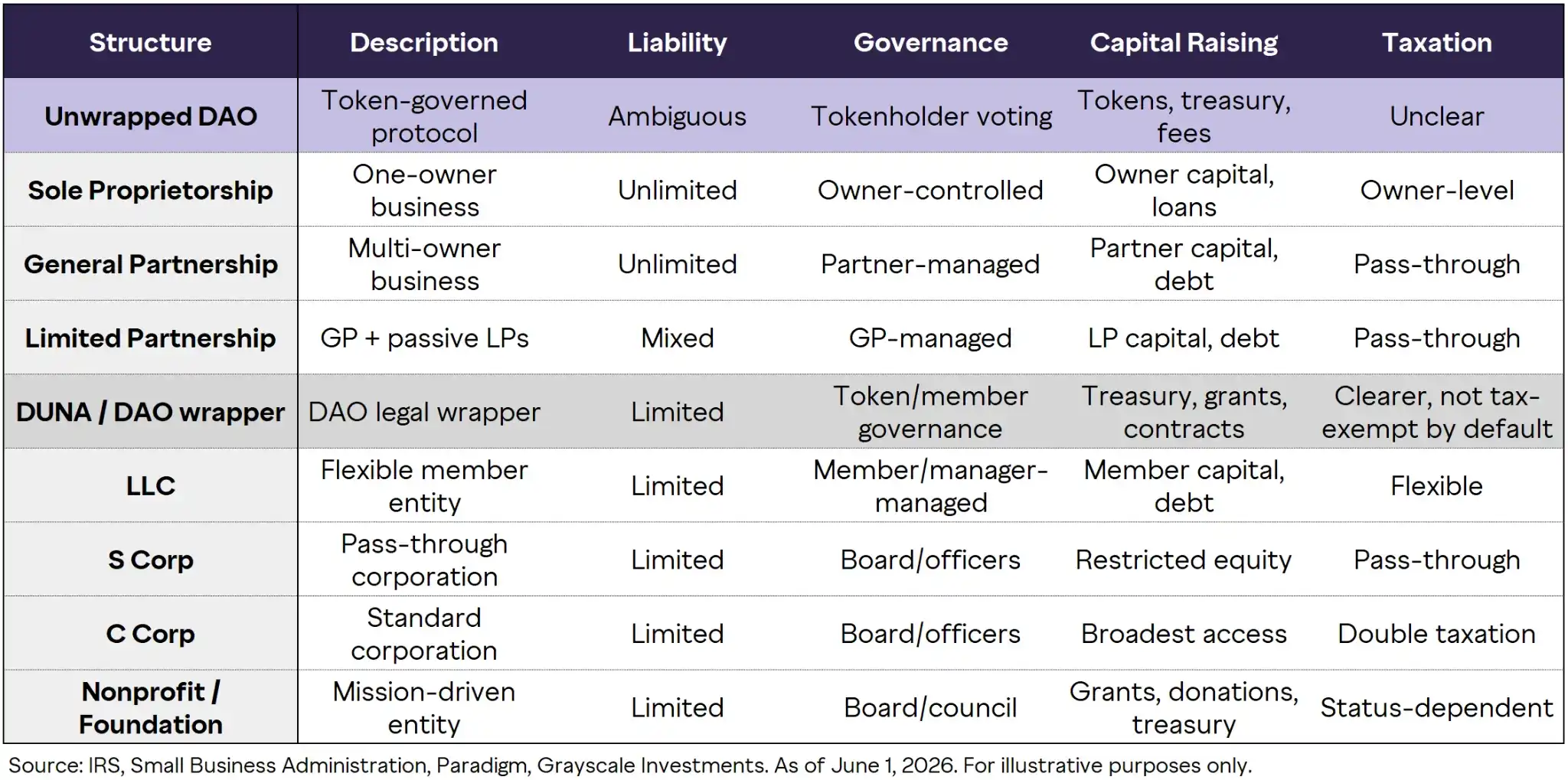Click the Nonprofit / Foundation label
1568x780 pixels.
click(x=151, y=708)
